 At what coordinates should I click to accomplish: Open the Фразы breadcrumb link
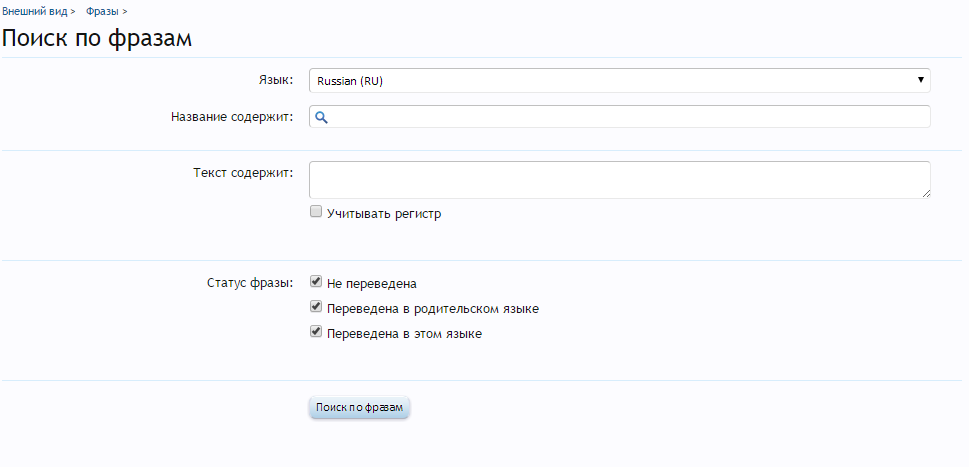103,11
